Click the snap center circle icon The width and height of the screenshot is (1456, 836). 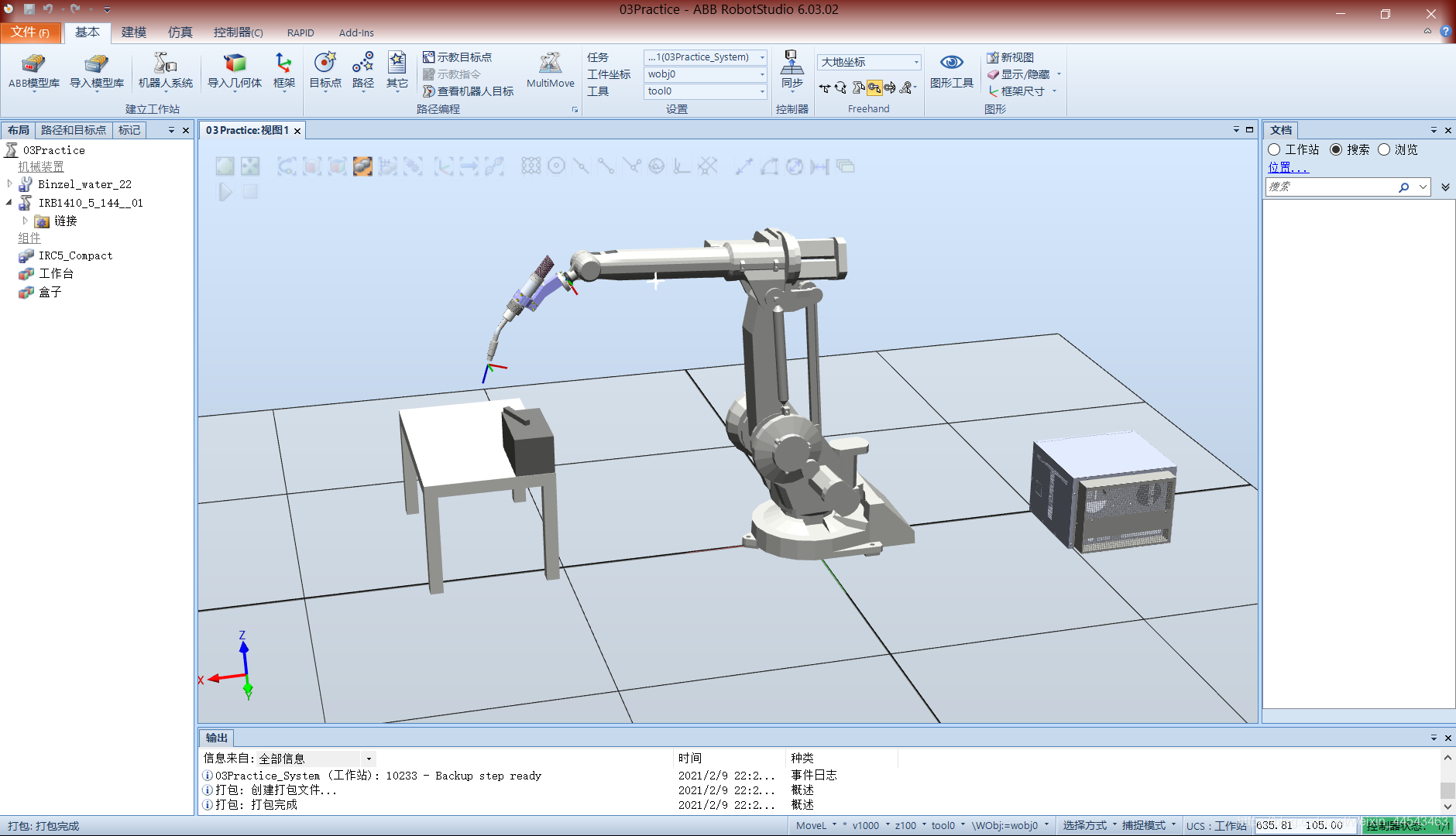pyautogui.click(x=556, y=166)
